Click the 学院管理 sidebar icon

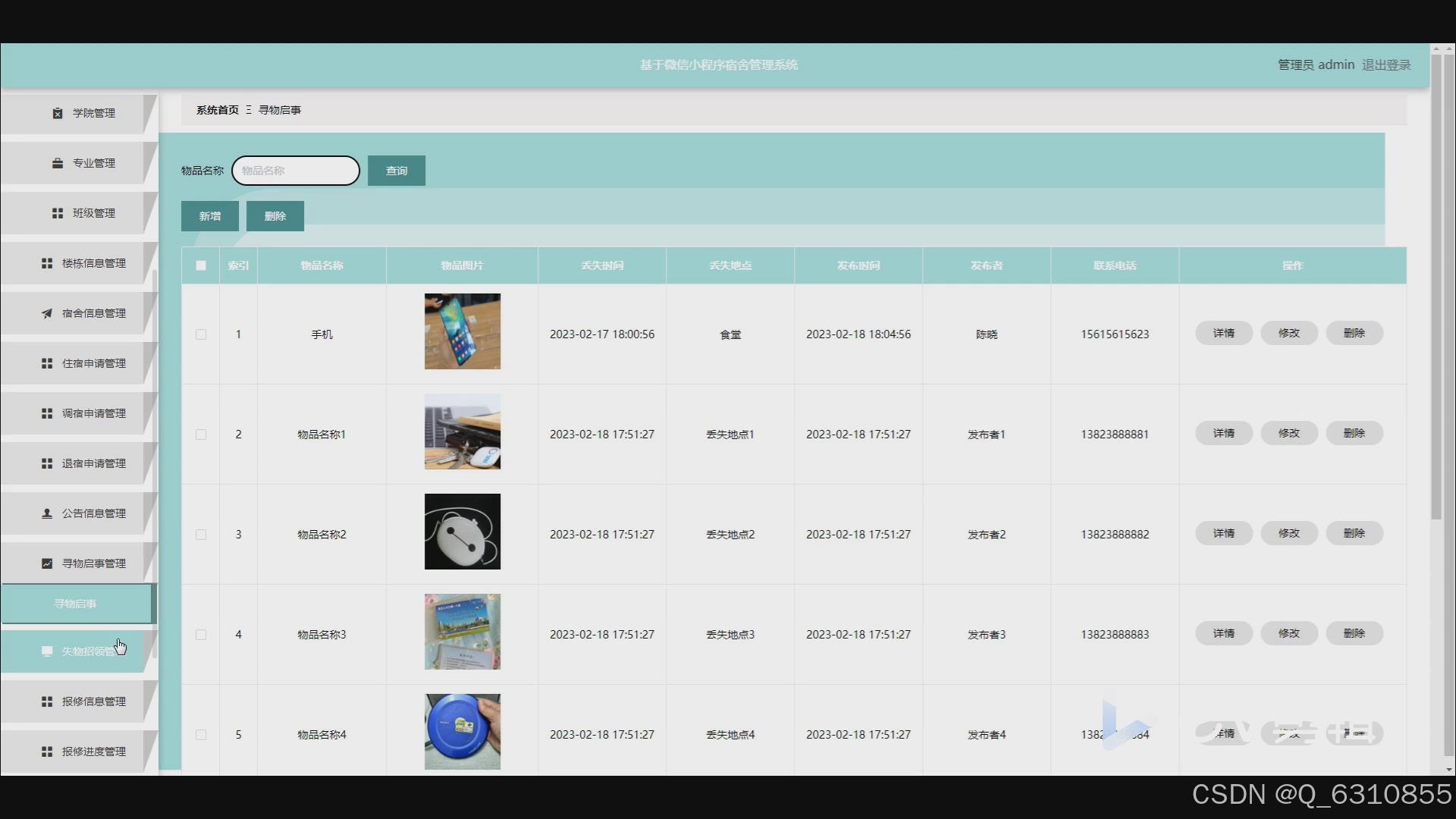pyautogui.click(x=58, y=113)
